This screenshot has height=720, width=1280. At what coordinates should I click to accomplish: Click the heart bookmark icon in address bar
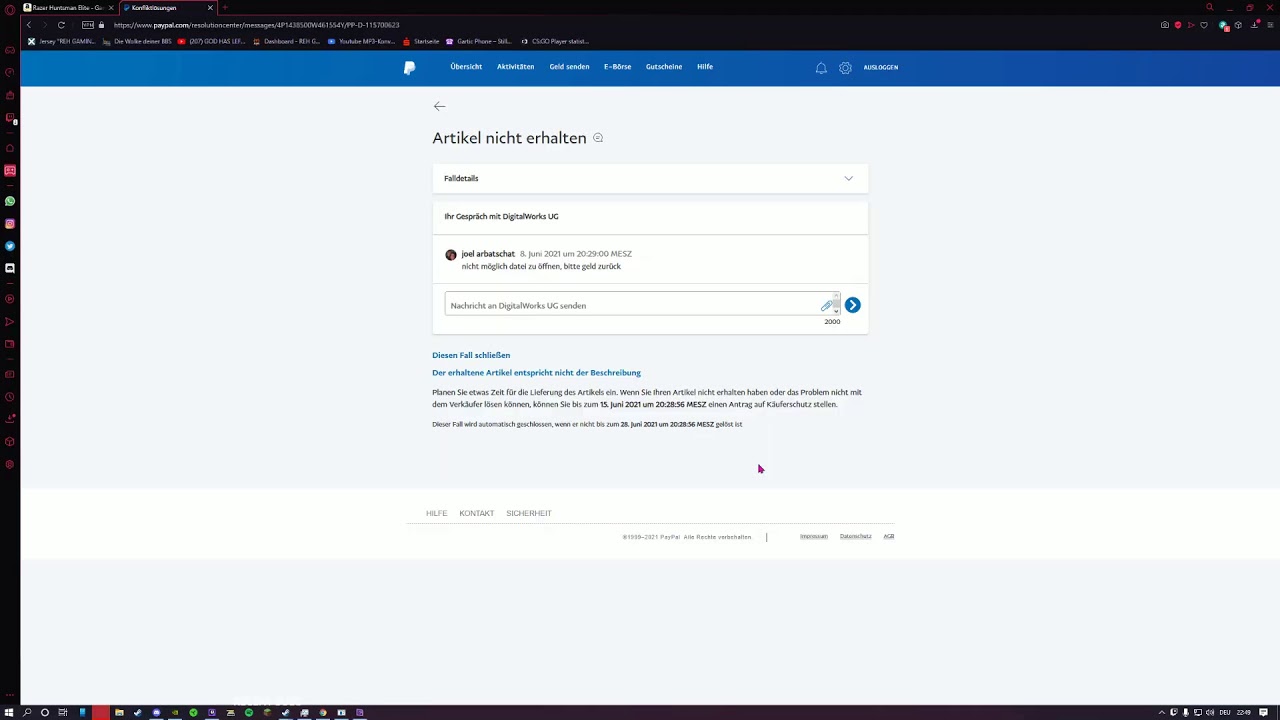(1204, 25)
